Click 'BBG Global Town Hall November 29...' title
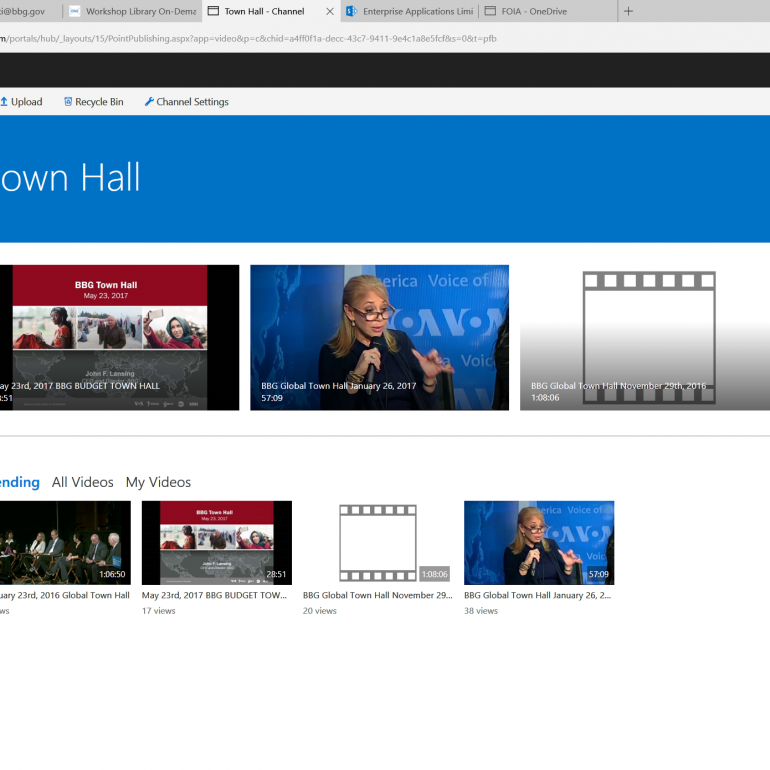The image size is (770, 770). click(378, 595)
